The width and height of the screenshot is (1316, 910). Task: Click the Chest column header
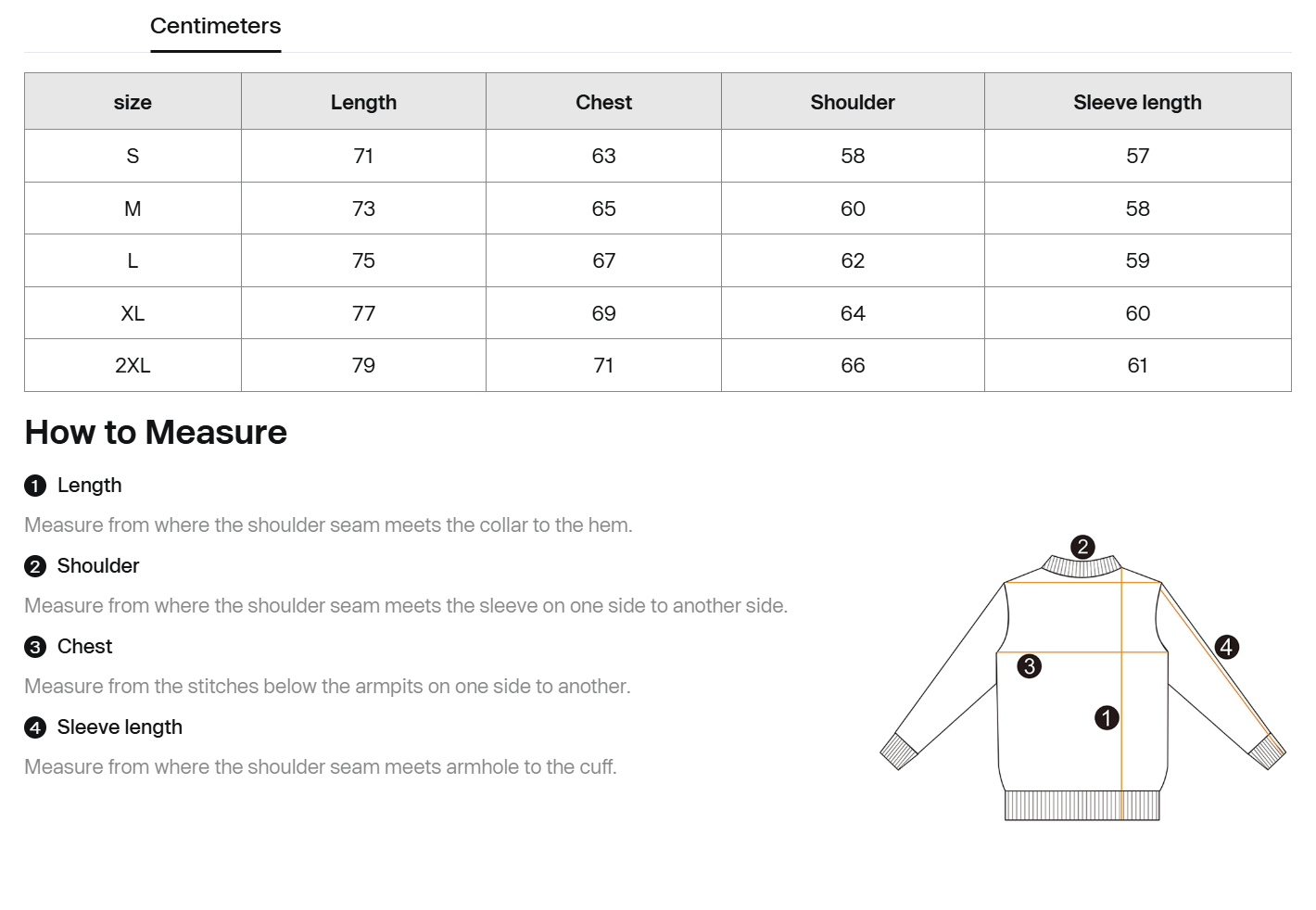click(603, 102)
